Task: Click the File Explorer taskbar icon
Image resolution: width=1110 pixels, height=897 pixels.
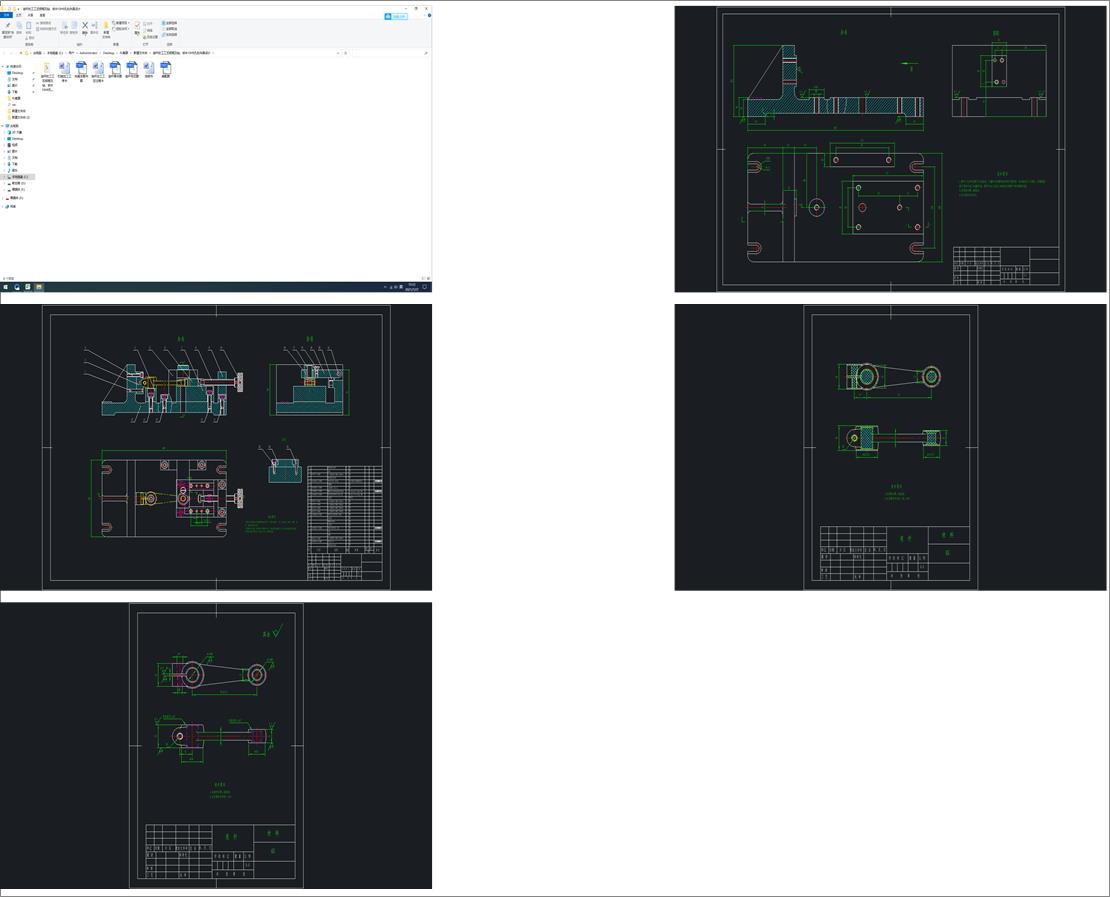Action: click(39, 287)
